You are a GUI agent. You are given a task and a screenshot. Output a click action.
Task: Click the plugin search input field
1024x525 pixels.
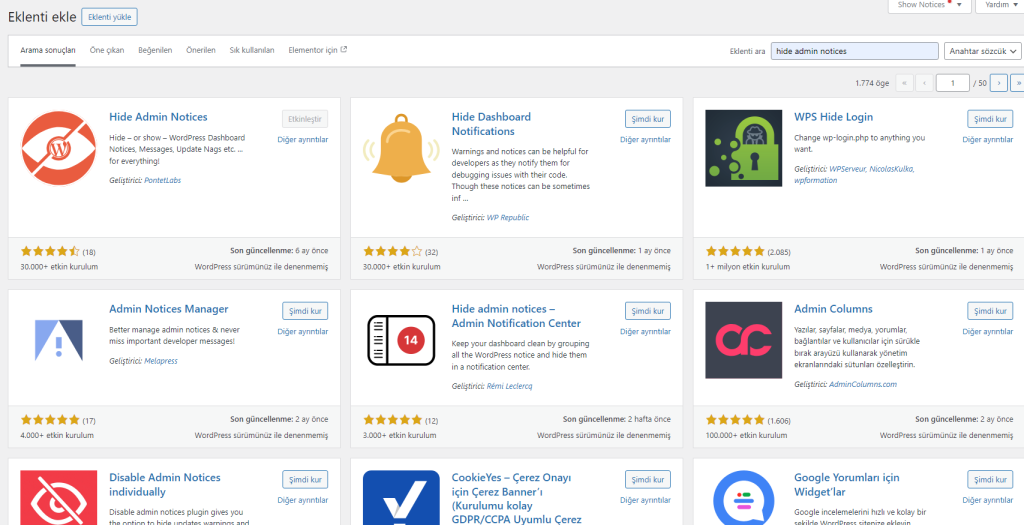click(x=854, y=50)
